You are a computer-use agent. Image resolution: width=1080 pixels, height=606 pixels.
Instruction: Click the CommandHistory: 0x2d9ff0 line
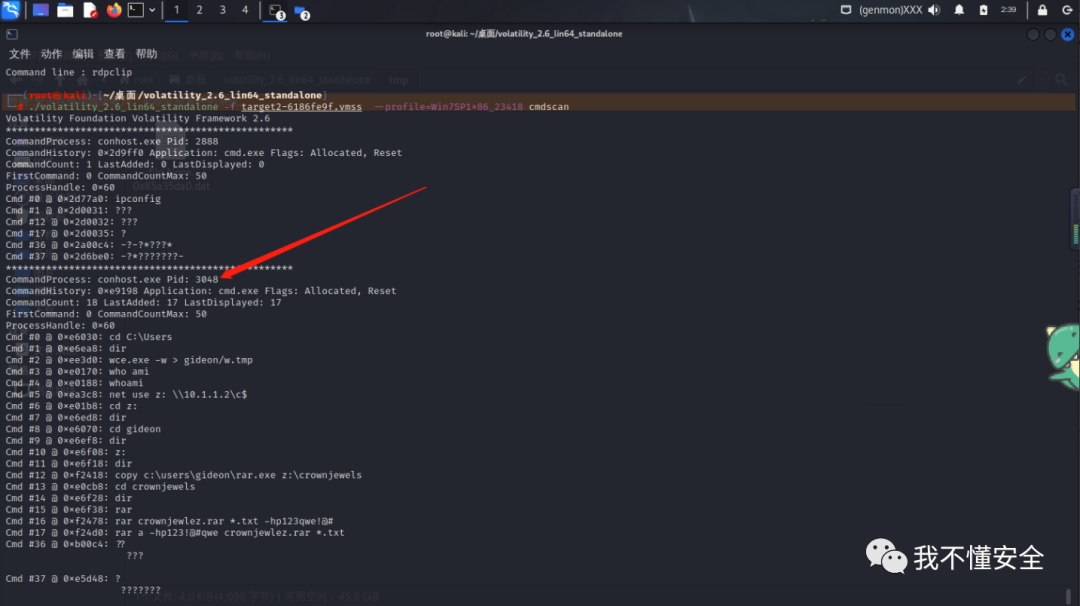click(204, 153)
